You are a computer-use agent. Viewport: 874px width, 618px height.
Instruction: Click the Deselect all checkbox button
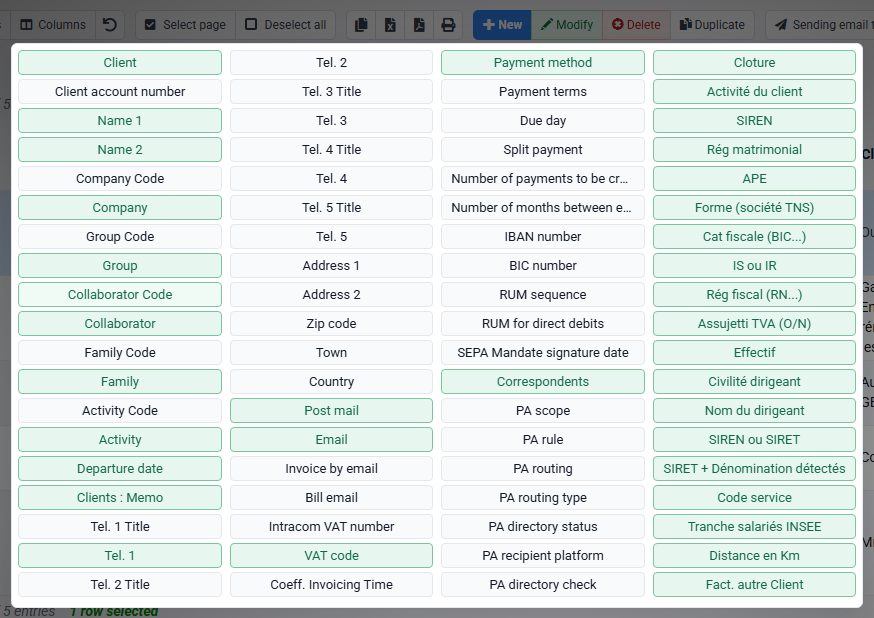[285, 25]
